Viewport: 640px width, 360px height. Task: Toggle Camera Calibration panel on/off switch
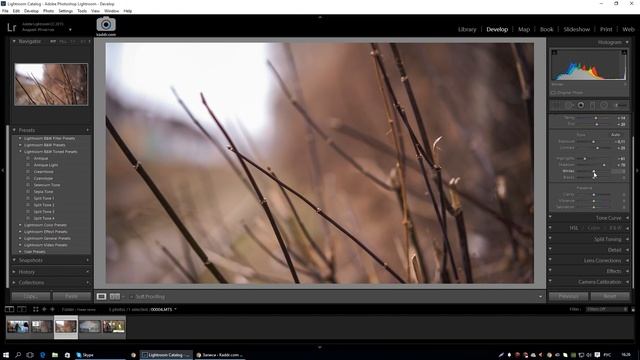[x=550, y=281]
